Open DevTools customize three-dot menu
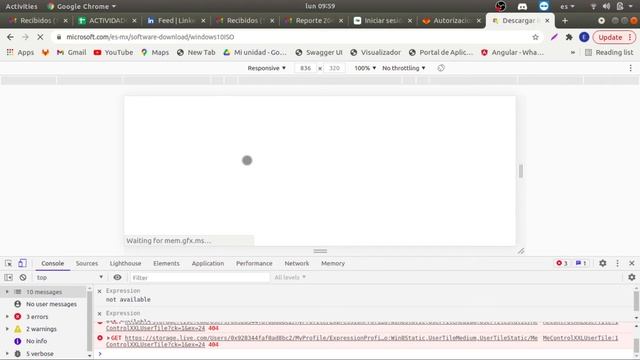The image size is (640, 360). tap(617, 263)
